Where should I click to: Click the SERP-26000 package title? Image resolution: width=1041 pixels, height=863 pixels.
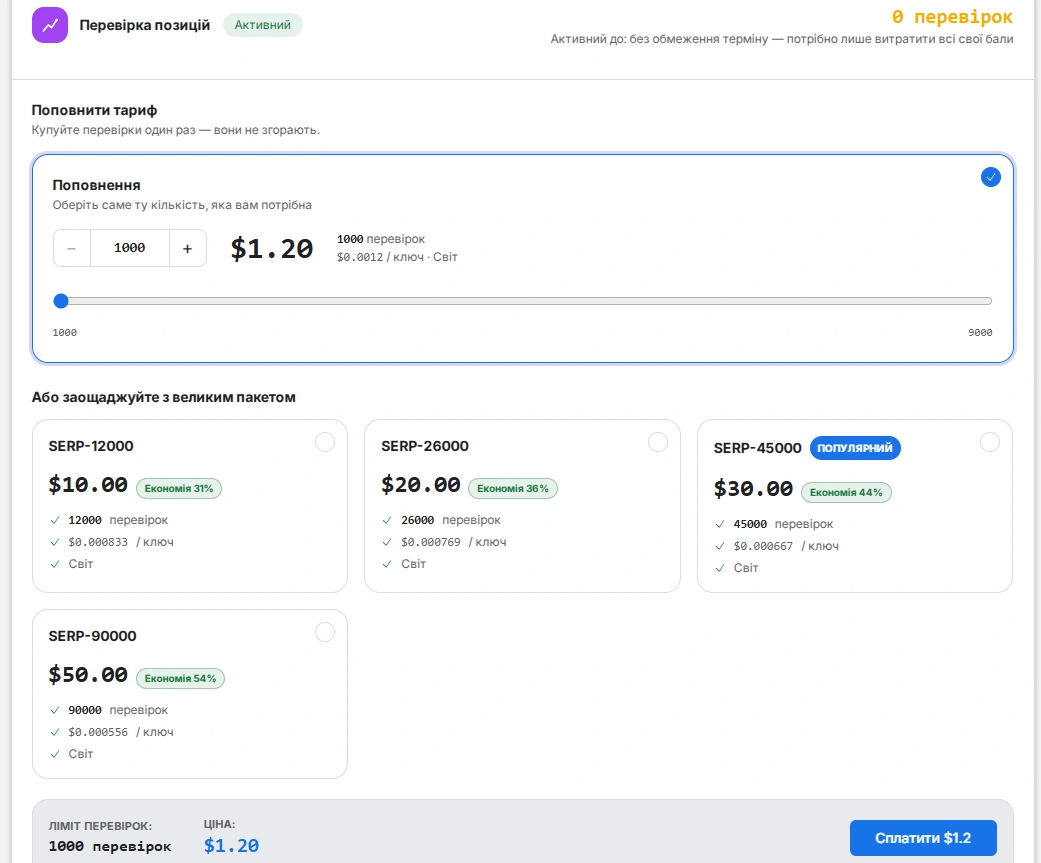(425, 446)
